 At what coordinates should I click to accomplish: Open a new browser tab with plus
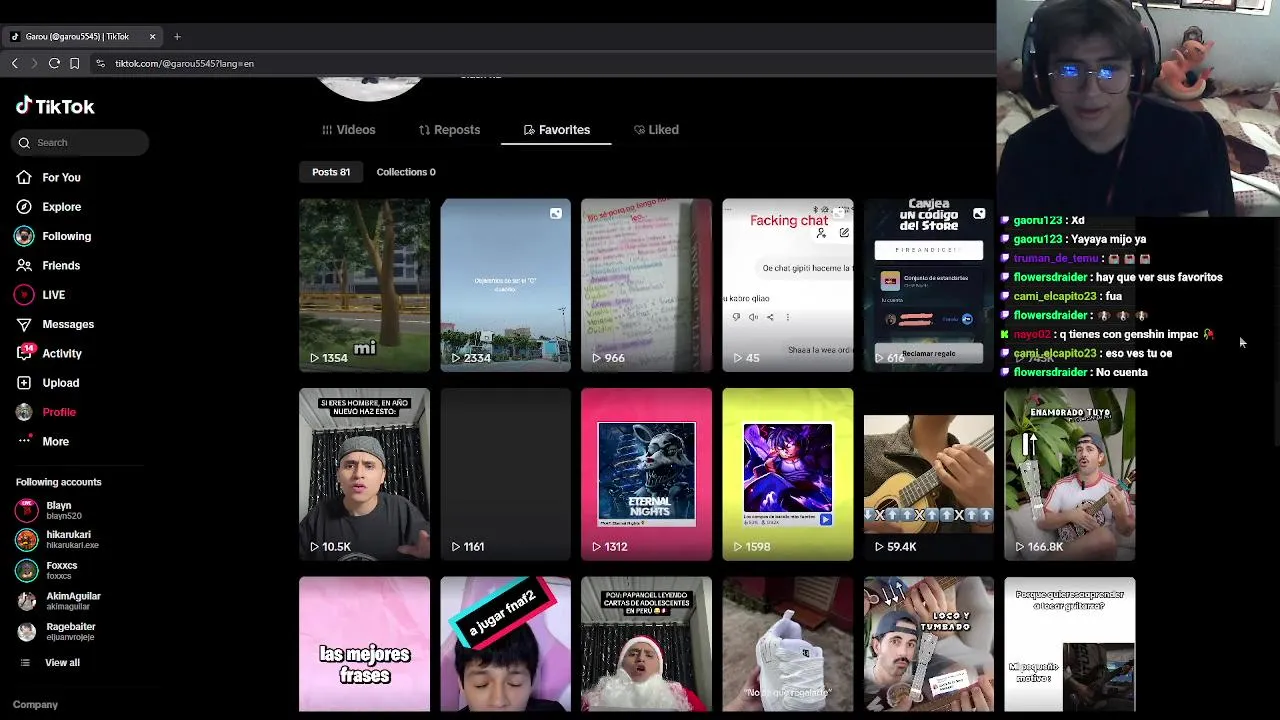click(x=177, y=37)
